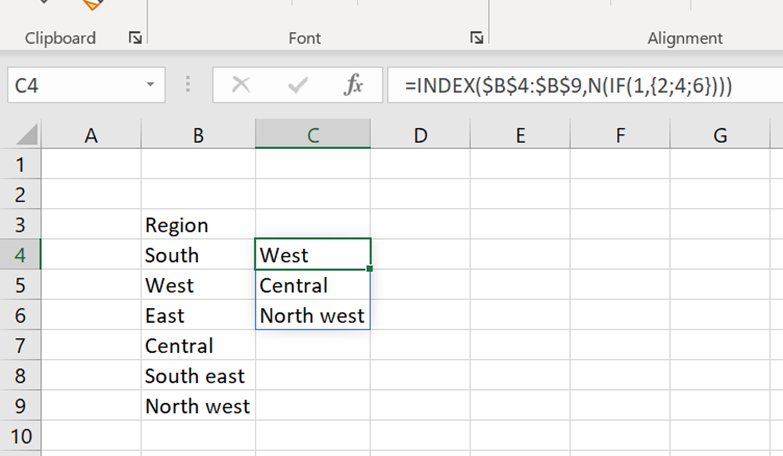
Task: Click the Insert Function fx icon
Action: [x=353, y=86]
